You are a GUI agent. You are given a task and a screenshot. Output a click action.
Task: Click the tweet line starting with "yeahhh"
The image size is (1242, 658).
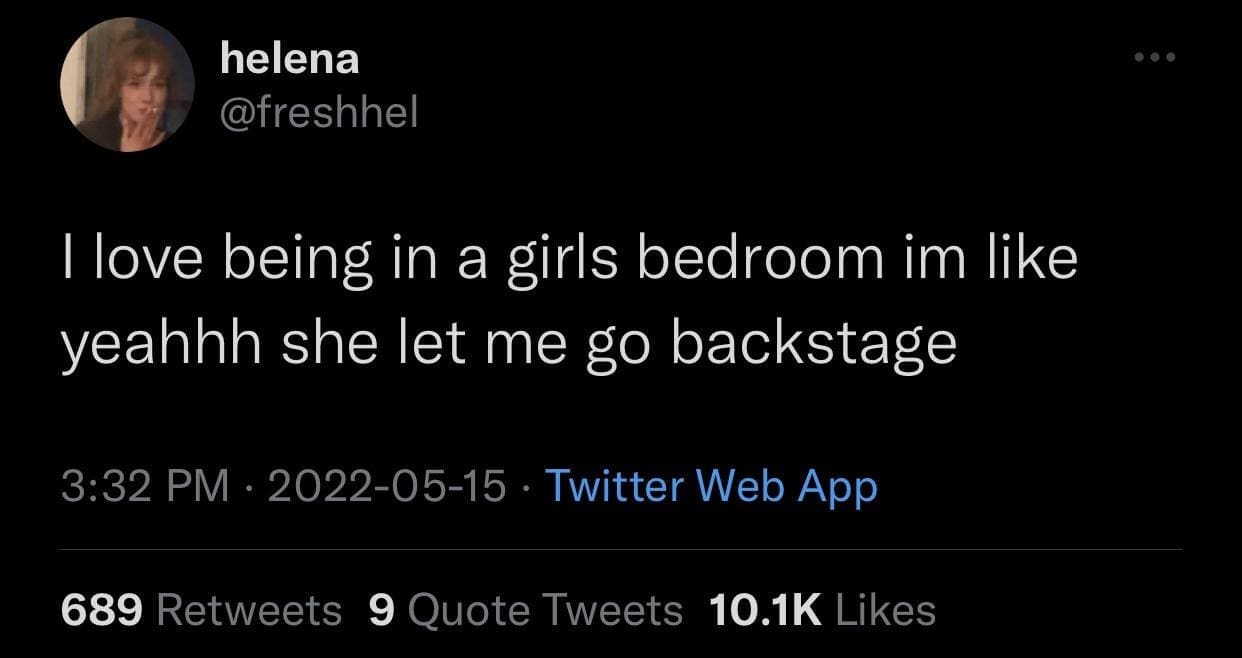pyautogui.click(x=509, y=345)
